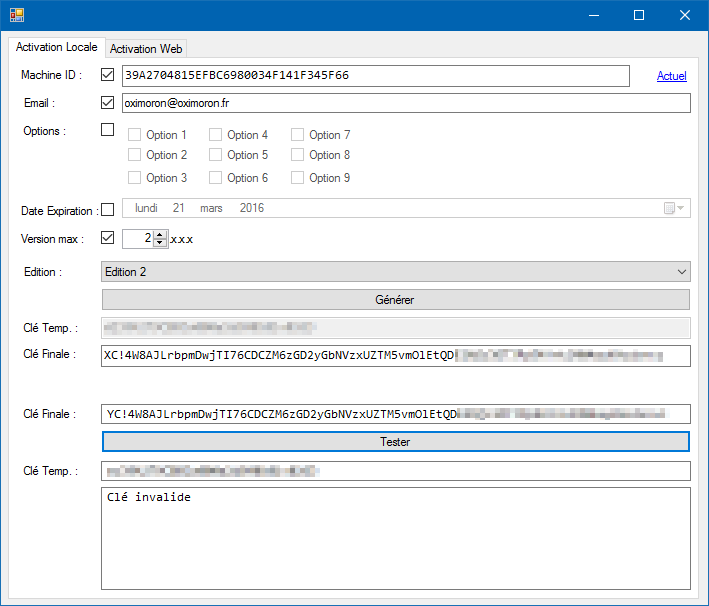Click the result box showing Clé invalide

(x=396, y=538)
